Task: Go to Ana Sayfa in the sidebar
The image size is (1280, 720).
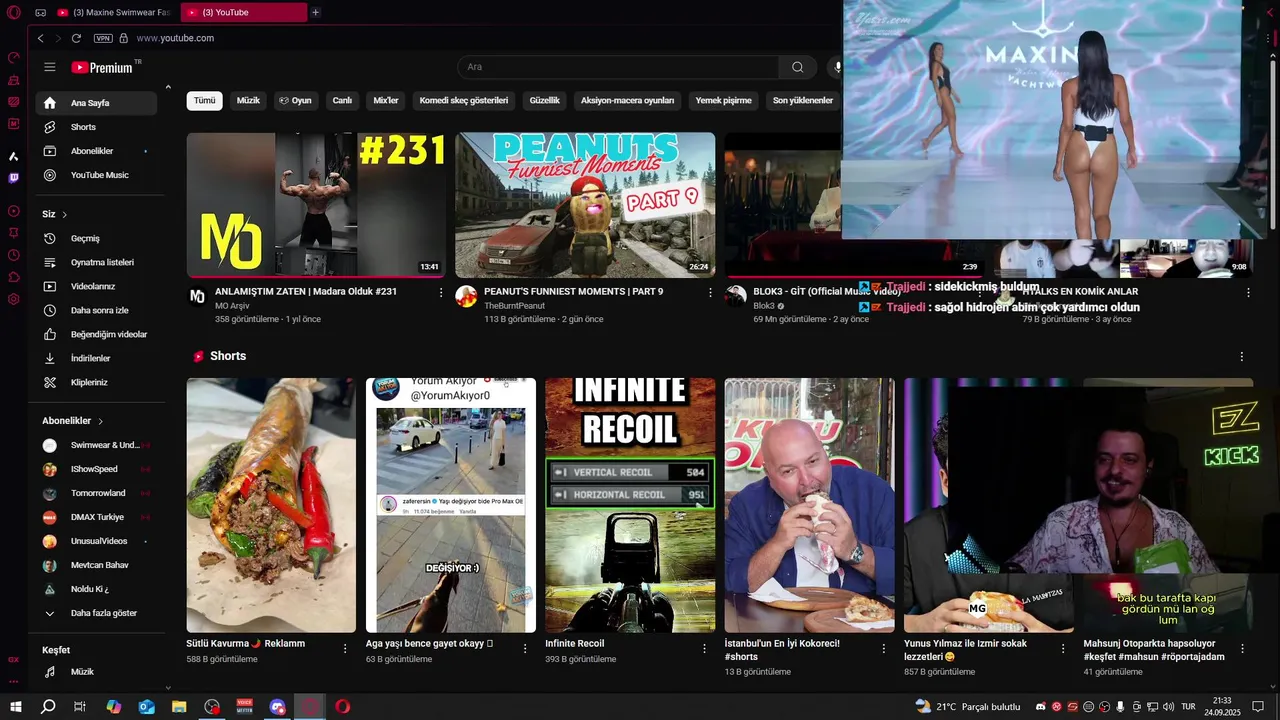Action: 96,103
